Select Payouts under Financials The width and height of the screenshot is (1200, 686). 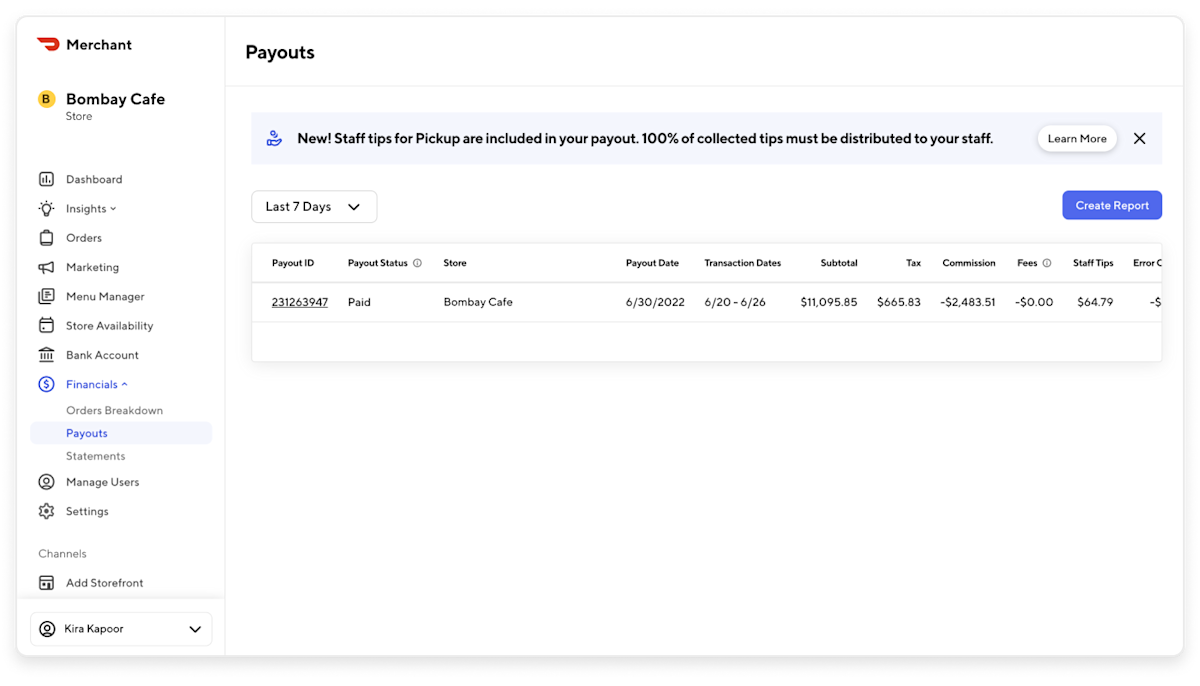pyautogui.click(x=121, y=433)
